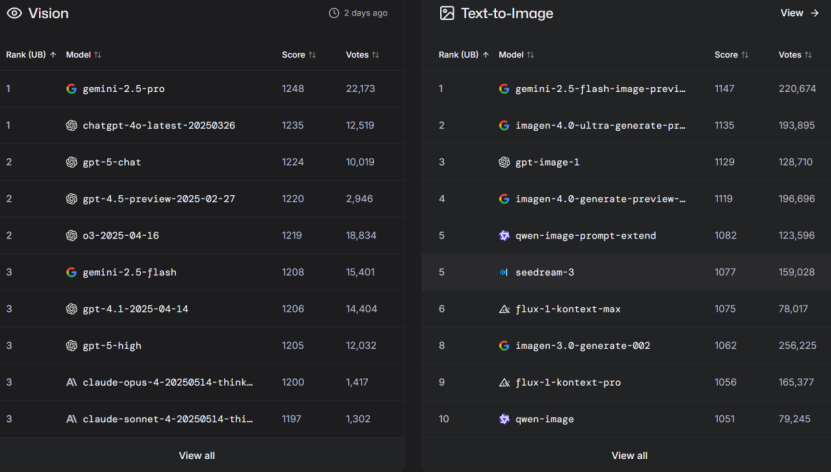831x473 pixels.
Task: Sort Vision table by Votes column
Action: click(362, 54)
